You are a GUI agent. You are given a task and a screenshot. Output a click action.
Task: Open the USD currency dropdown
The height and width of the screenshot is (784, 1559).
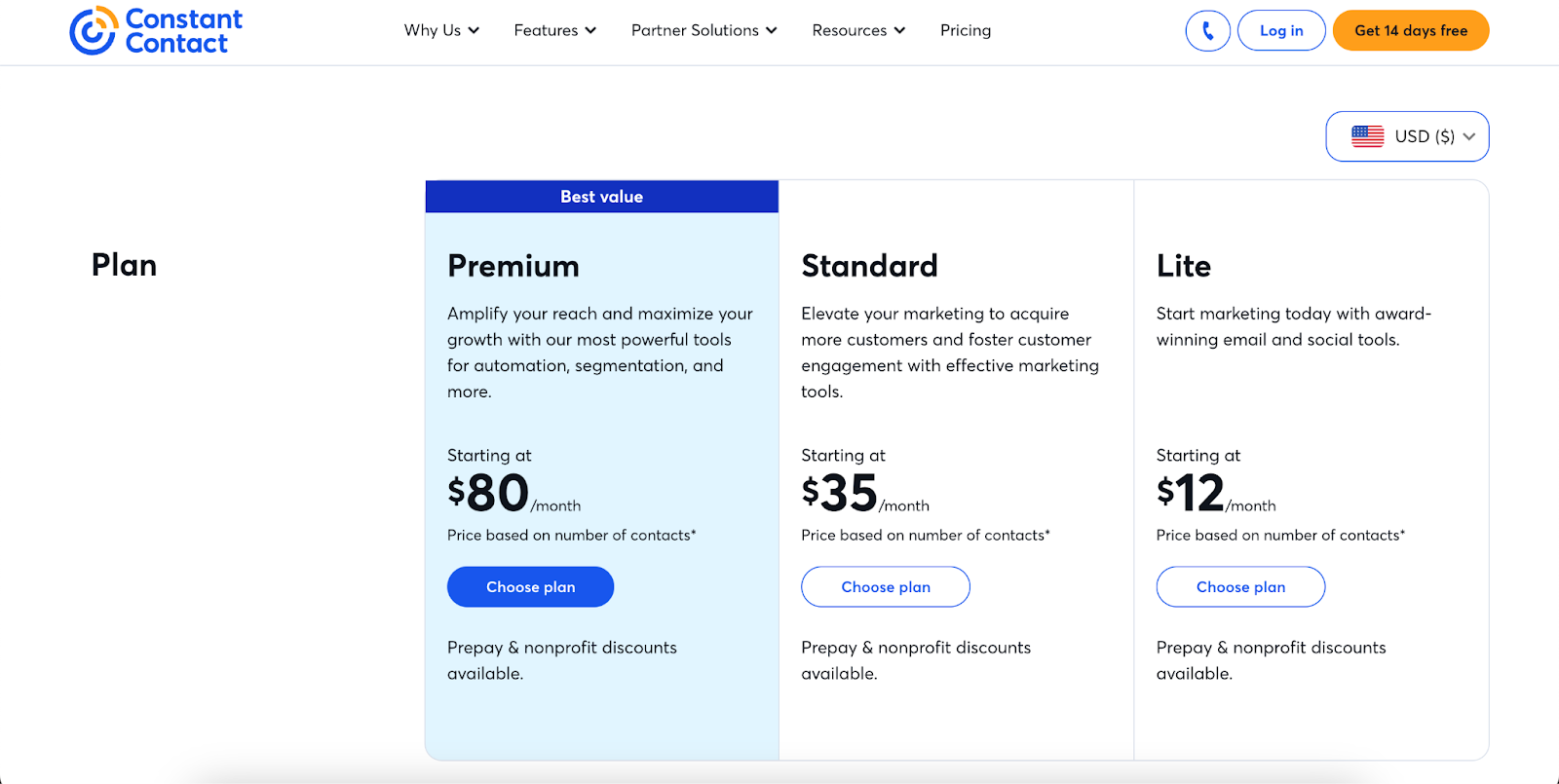tap(1407, 136)
